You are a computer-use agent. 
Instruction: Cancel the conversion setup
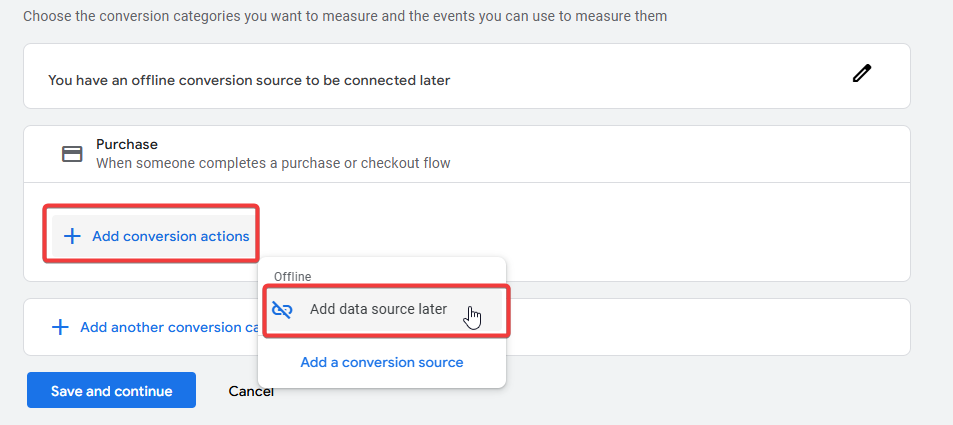(x=251, y=391)
